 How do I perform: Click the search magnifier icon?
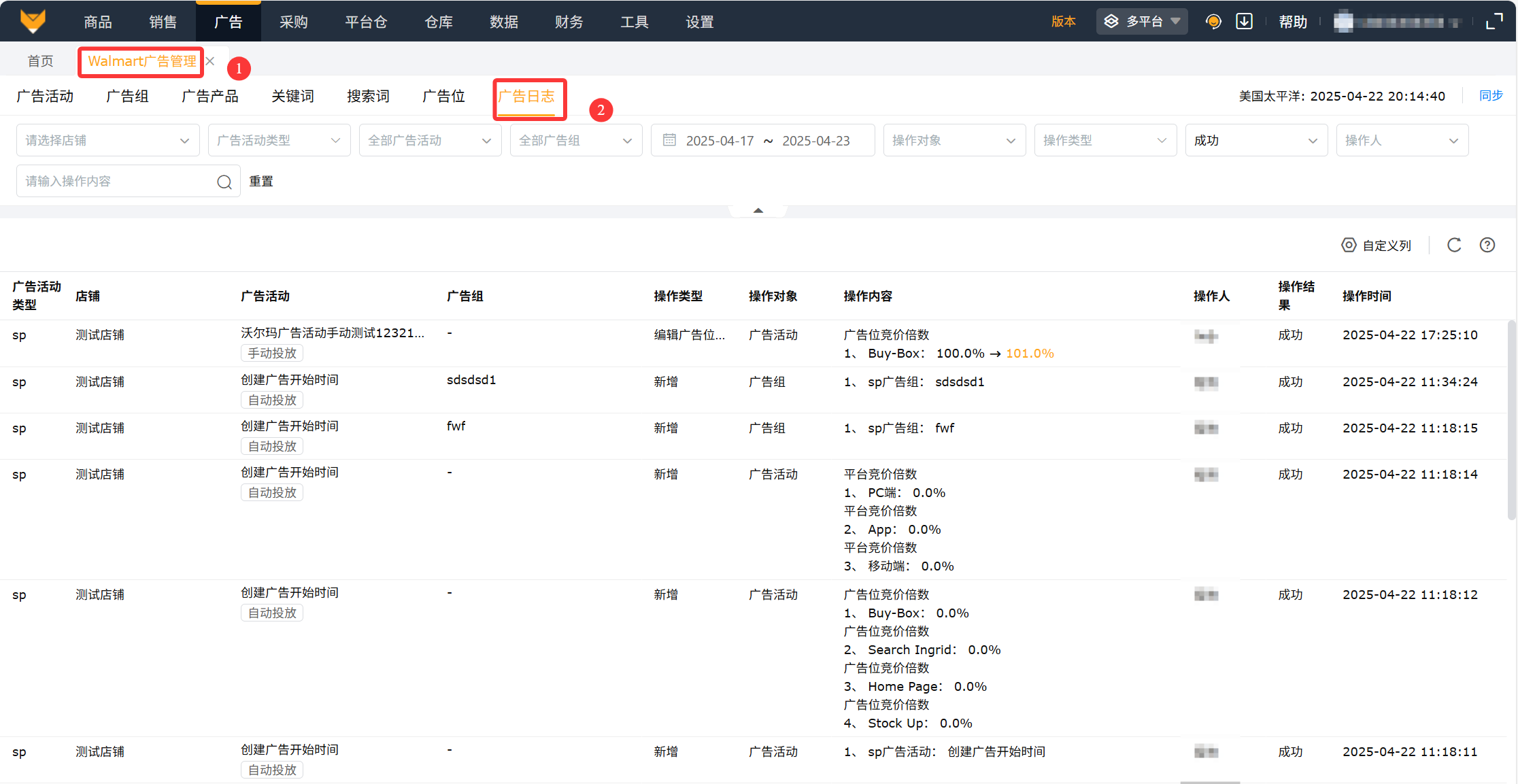(224, 182)
